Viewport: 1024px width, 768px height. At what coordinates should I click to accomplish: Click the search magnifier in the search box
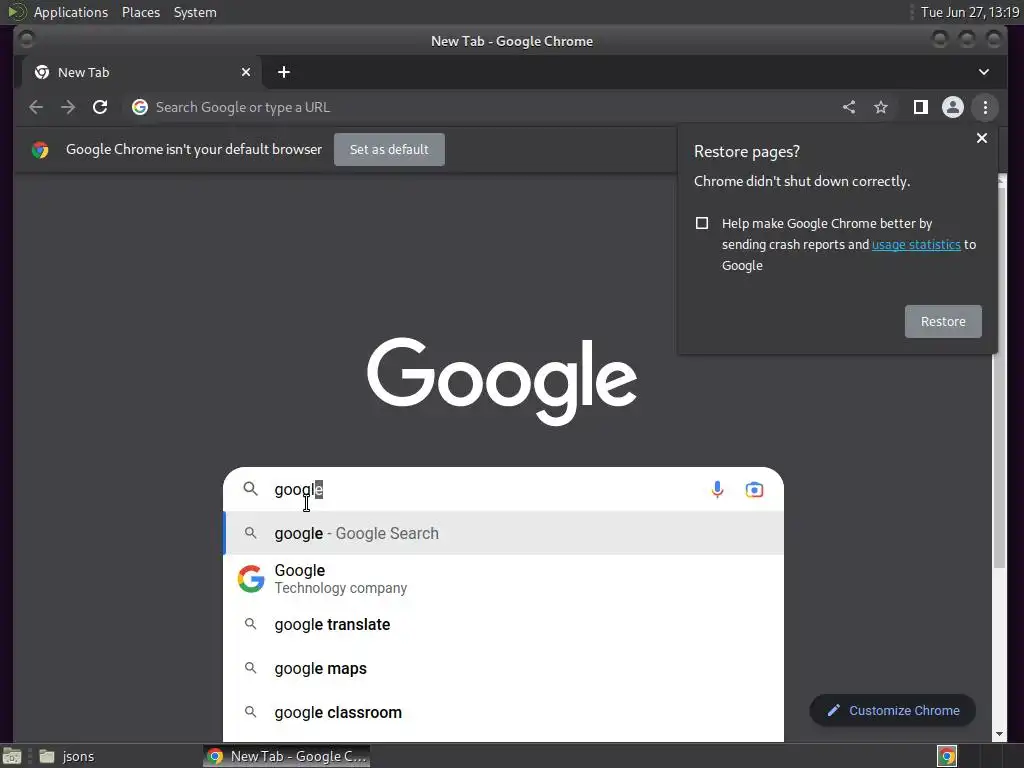[x=251, y=488]
